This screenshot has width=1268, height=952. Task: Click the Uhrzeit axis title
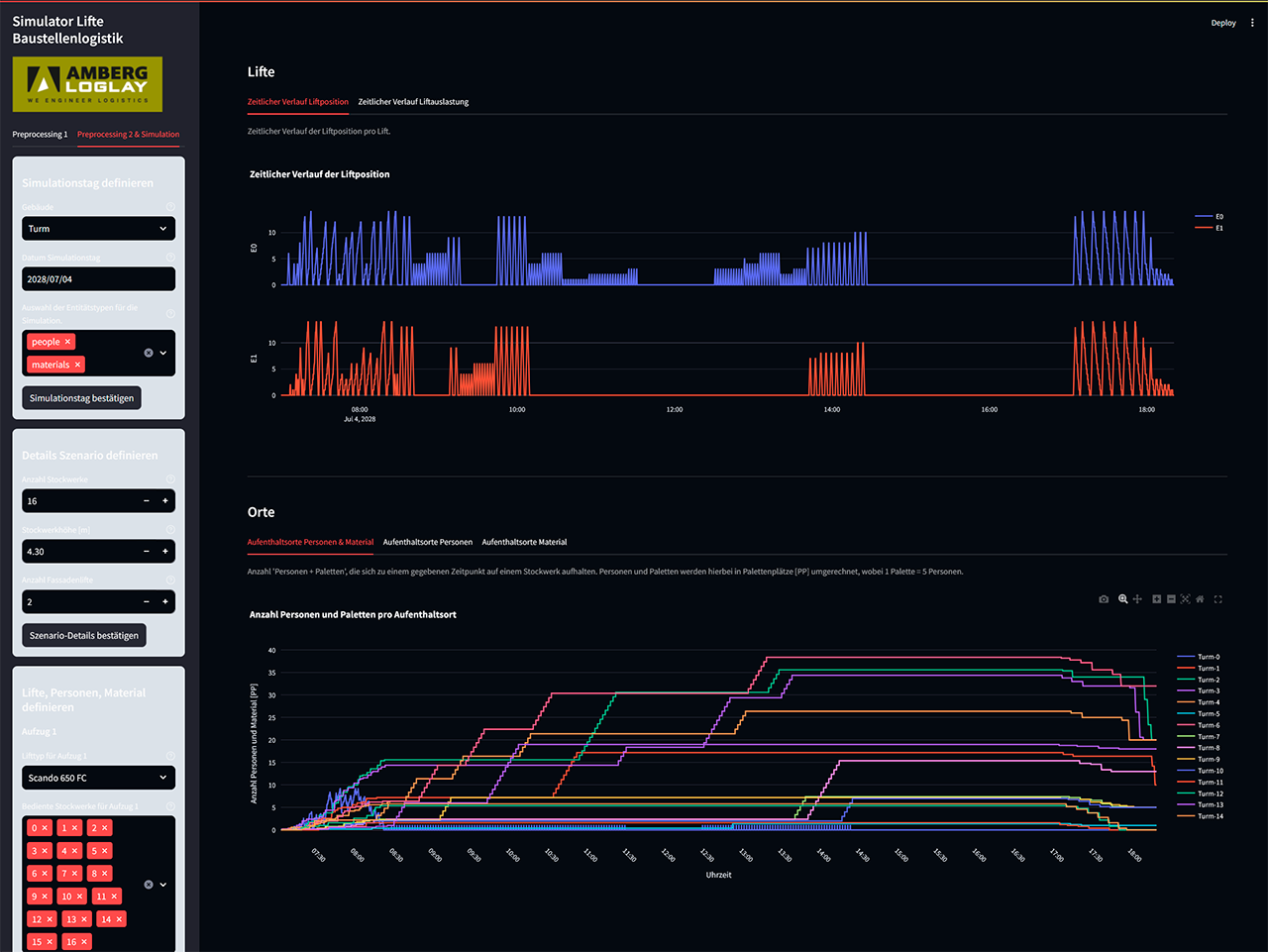(719, 875)
